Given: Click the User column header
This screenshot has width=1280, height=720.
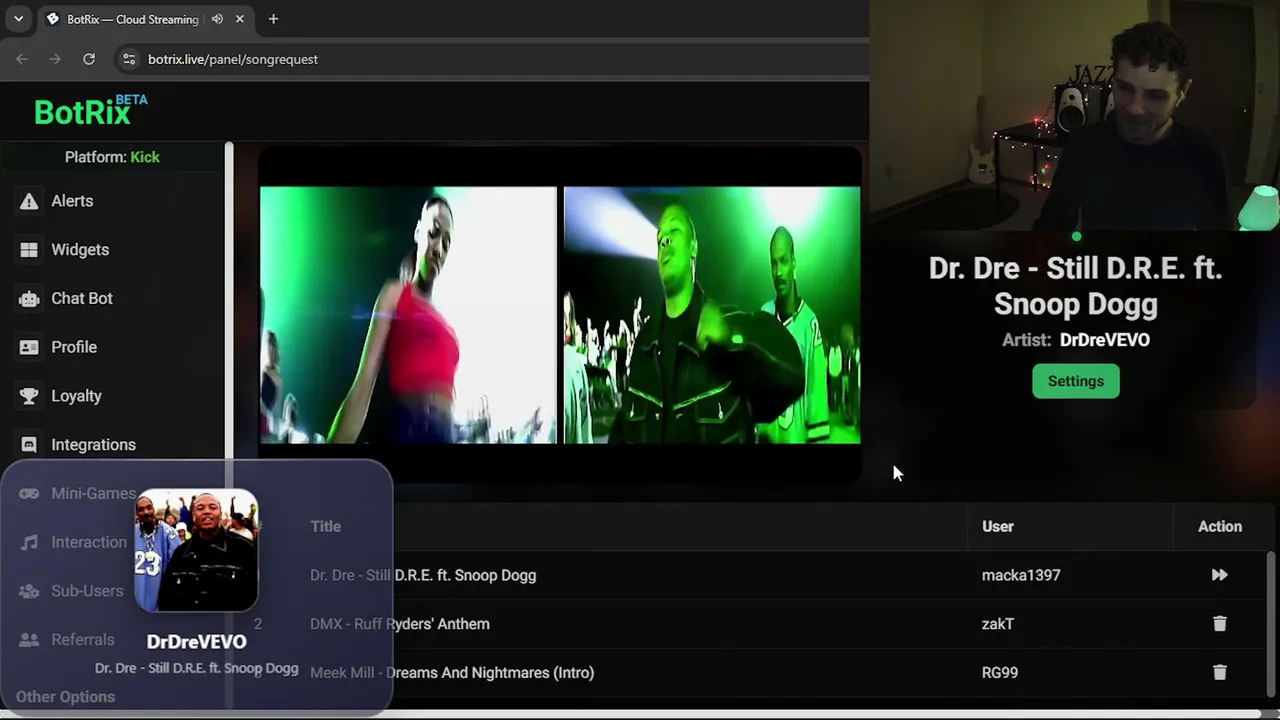Looking at the screenshot, I should coord(998,526).
